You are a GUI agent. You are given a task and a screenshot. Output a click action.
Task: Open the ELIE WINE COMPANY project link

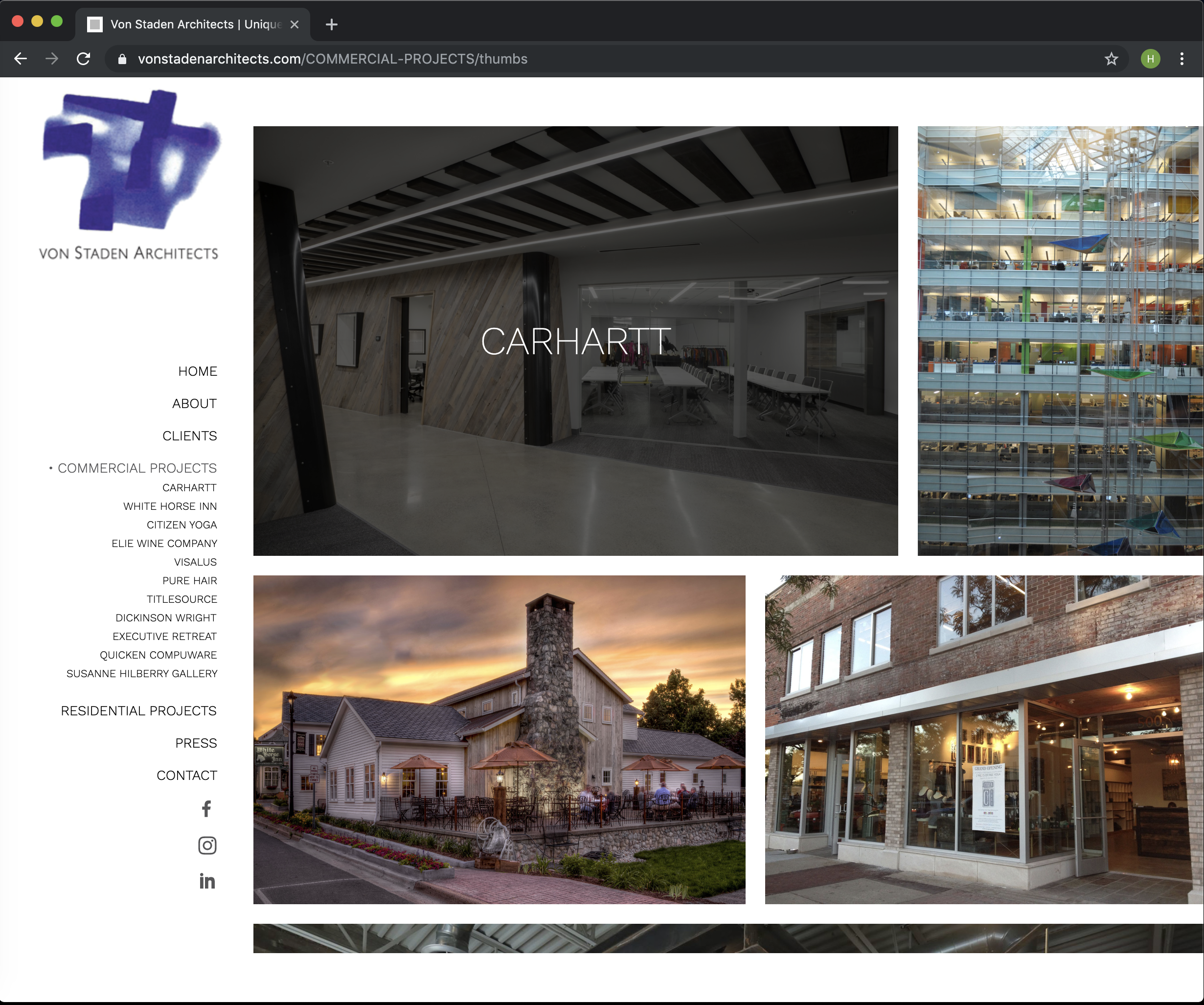[164, 544]
